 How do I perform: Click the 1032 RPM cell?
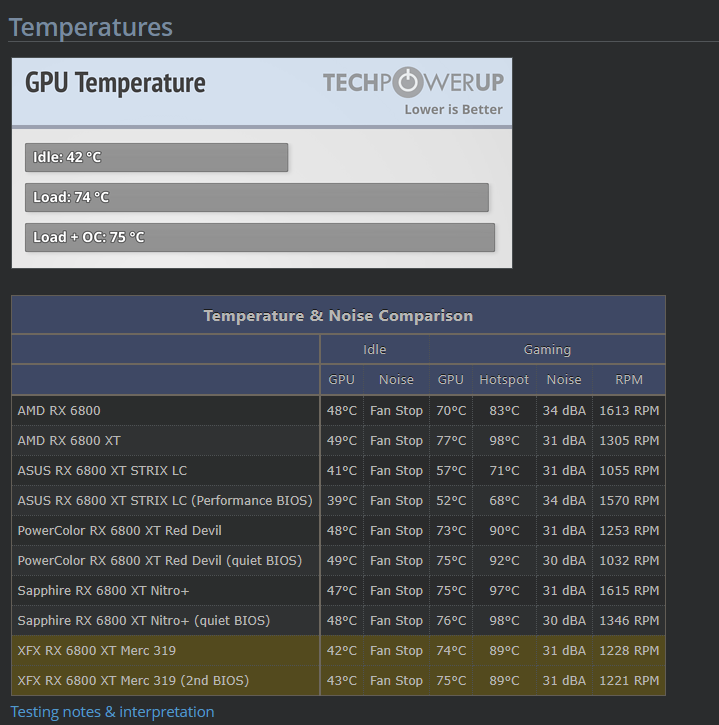pyautogui.click(x=629, y=561)
